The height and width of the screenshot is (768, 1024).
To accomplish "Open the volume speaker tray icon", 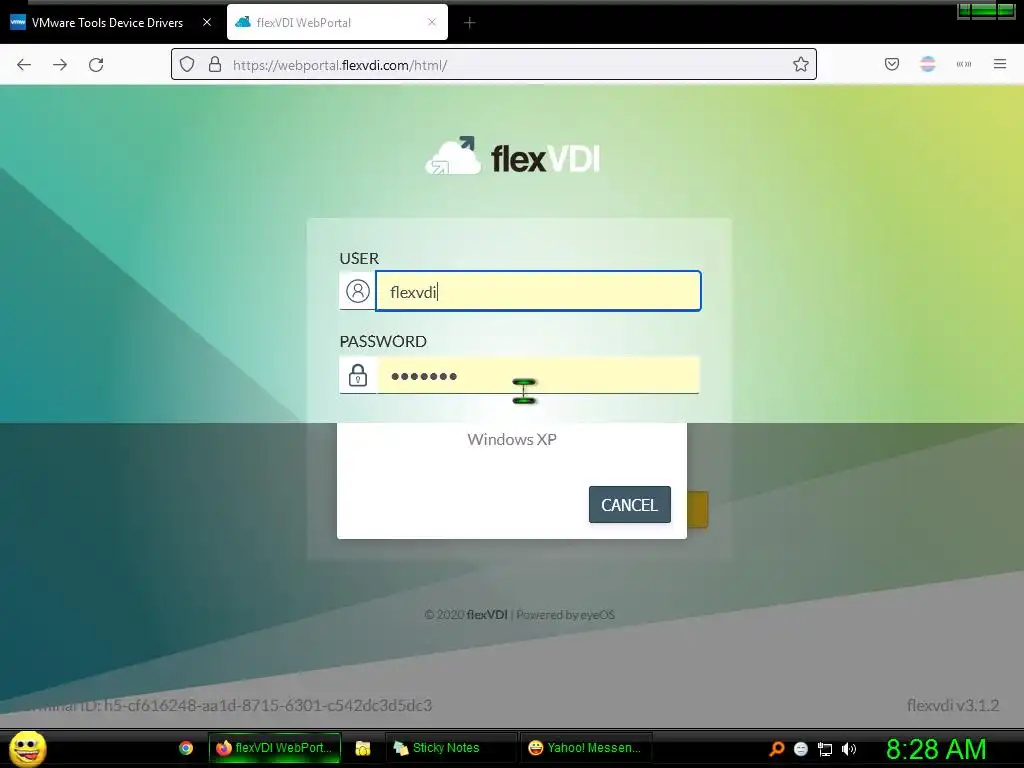I will [x=849, y=749].
